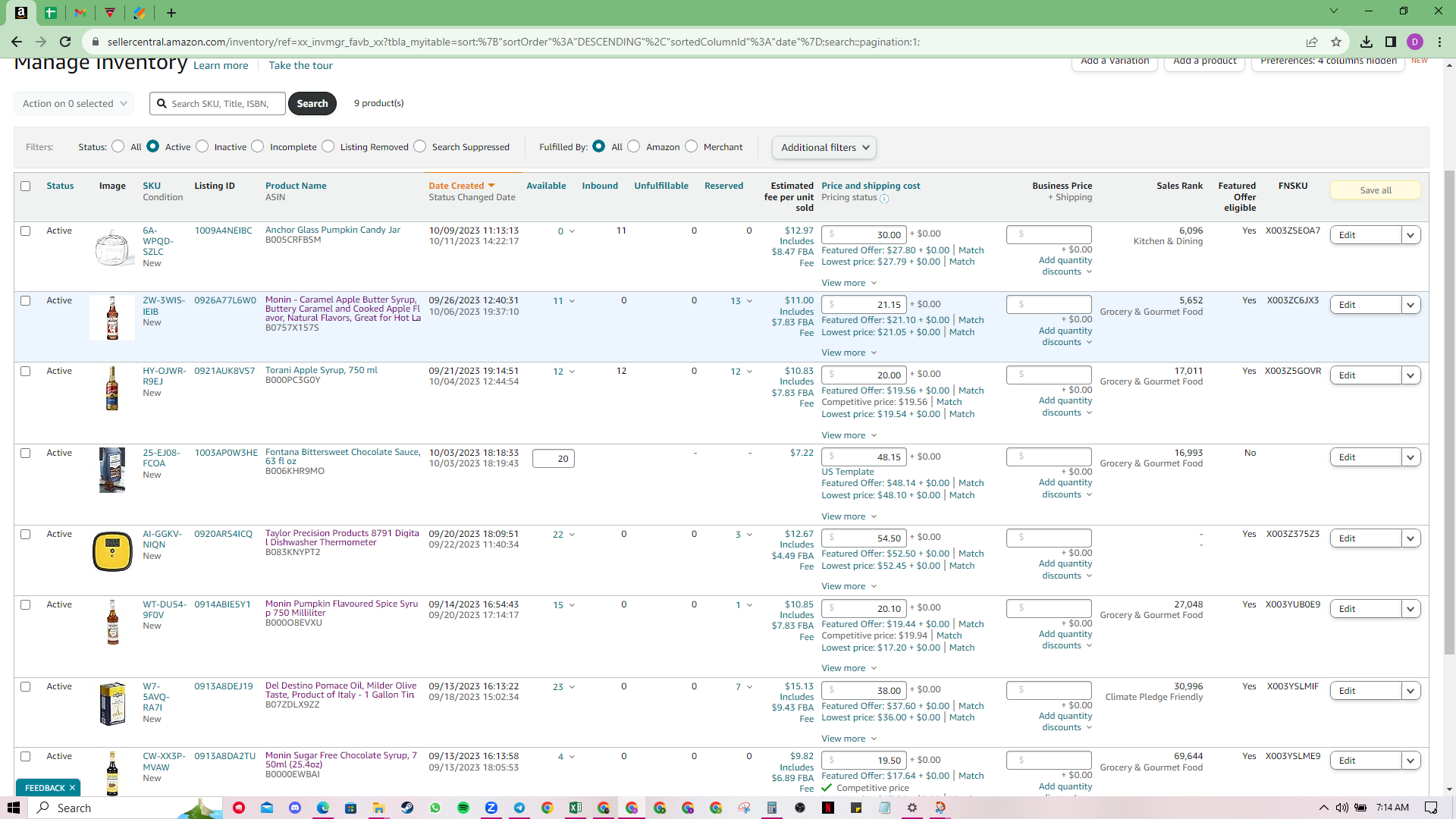Sort the table by Date Created column
Image resolution: width=1456 pixels, height=819 pixels.
[462, 186]
